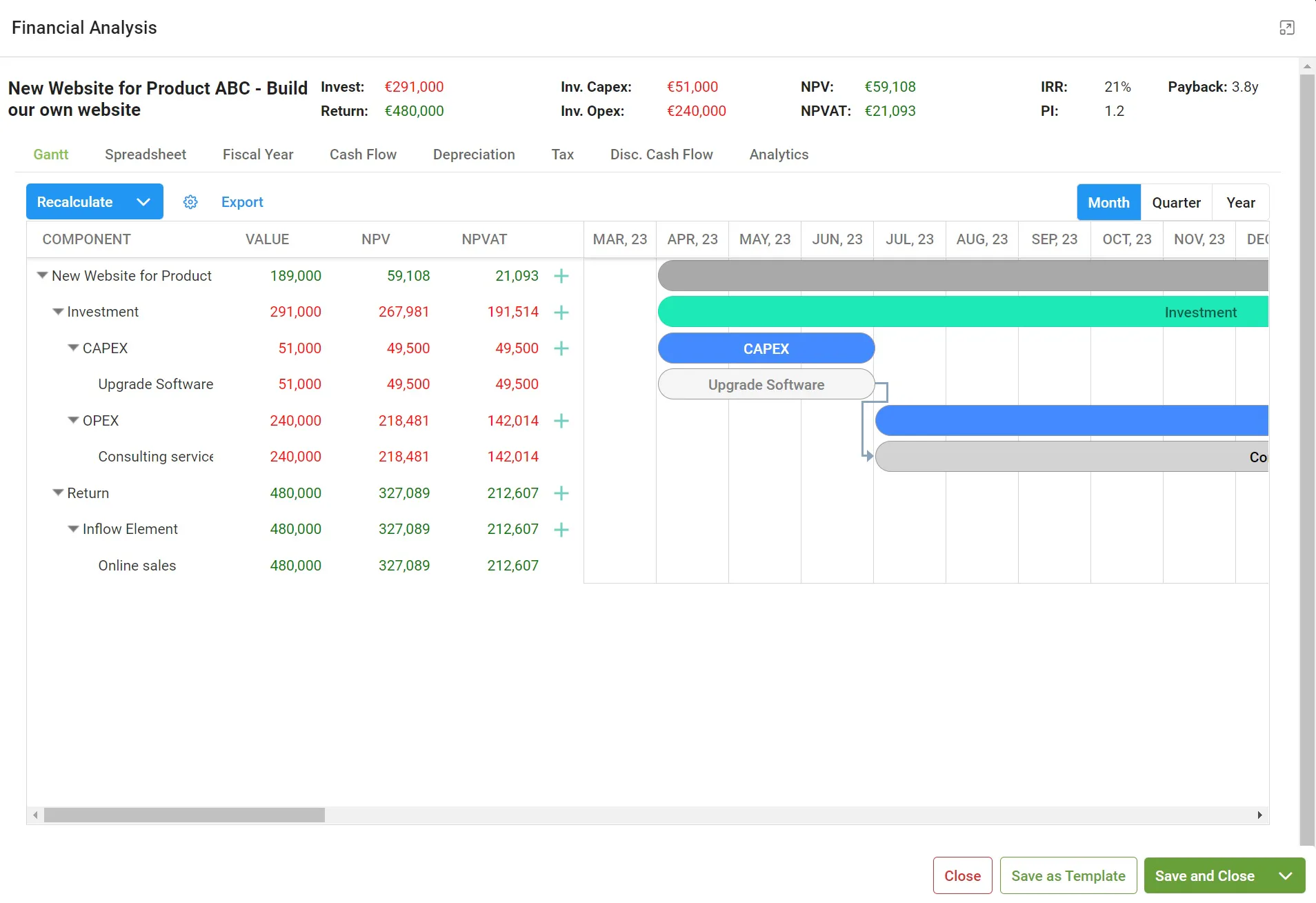This screenshot has height=903, width=1316.
Task: Click the plus icon in the CAPEX row
Action: pyautogui.click(x=561, y=348)
